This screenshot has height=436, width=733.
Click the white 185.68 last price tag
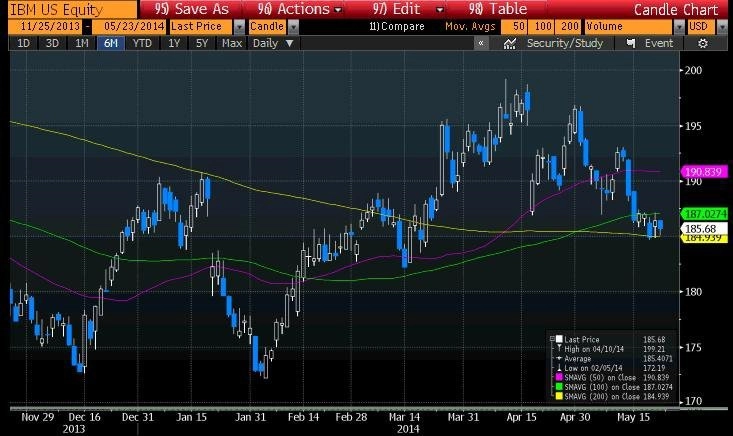click(x=704, y=229)
